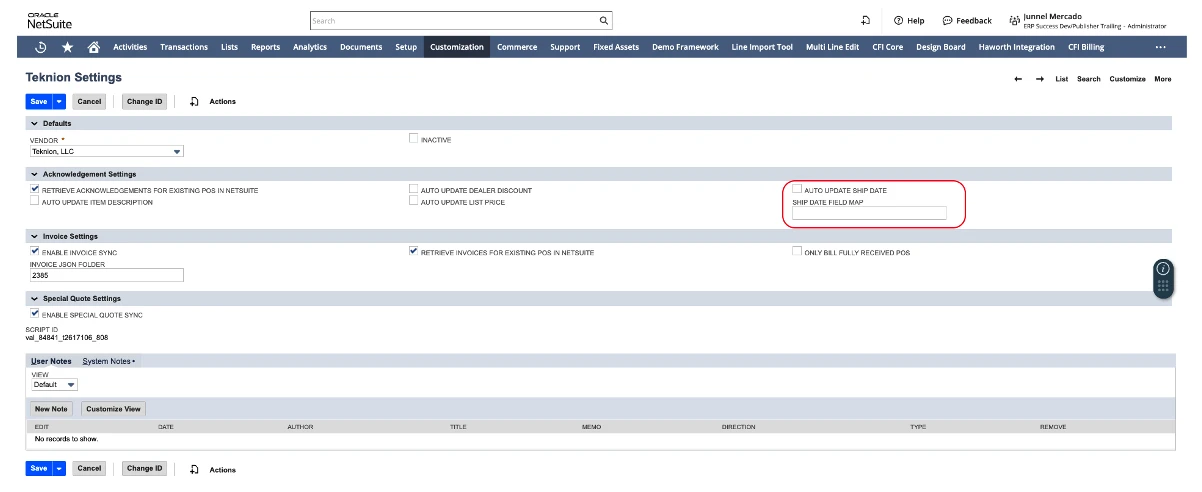Go to the next record arrow

click(x=1040, y=78)
